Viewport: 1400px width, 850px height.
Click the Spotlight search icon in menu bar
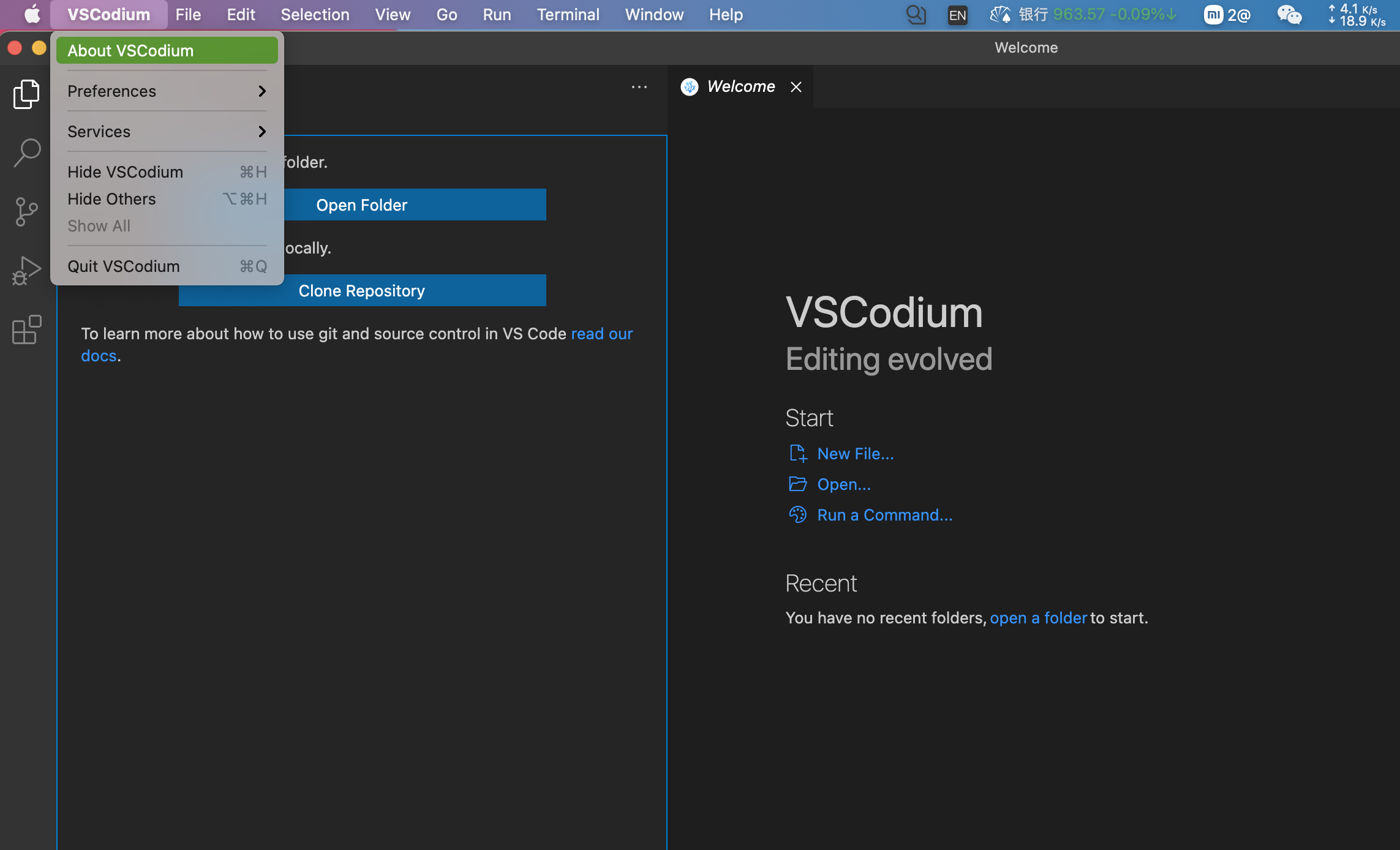coord(916,14)
